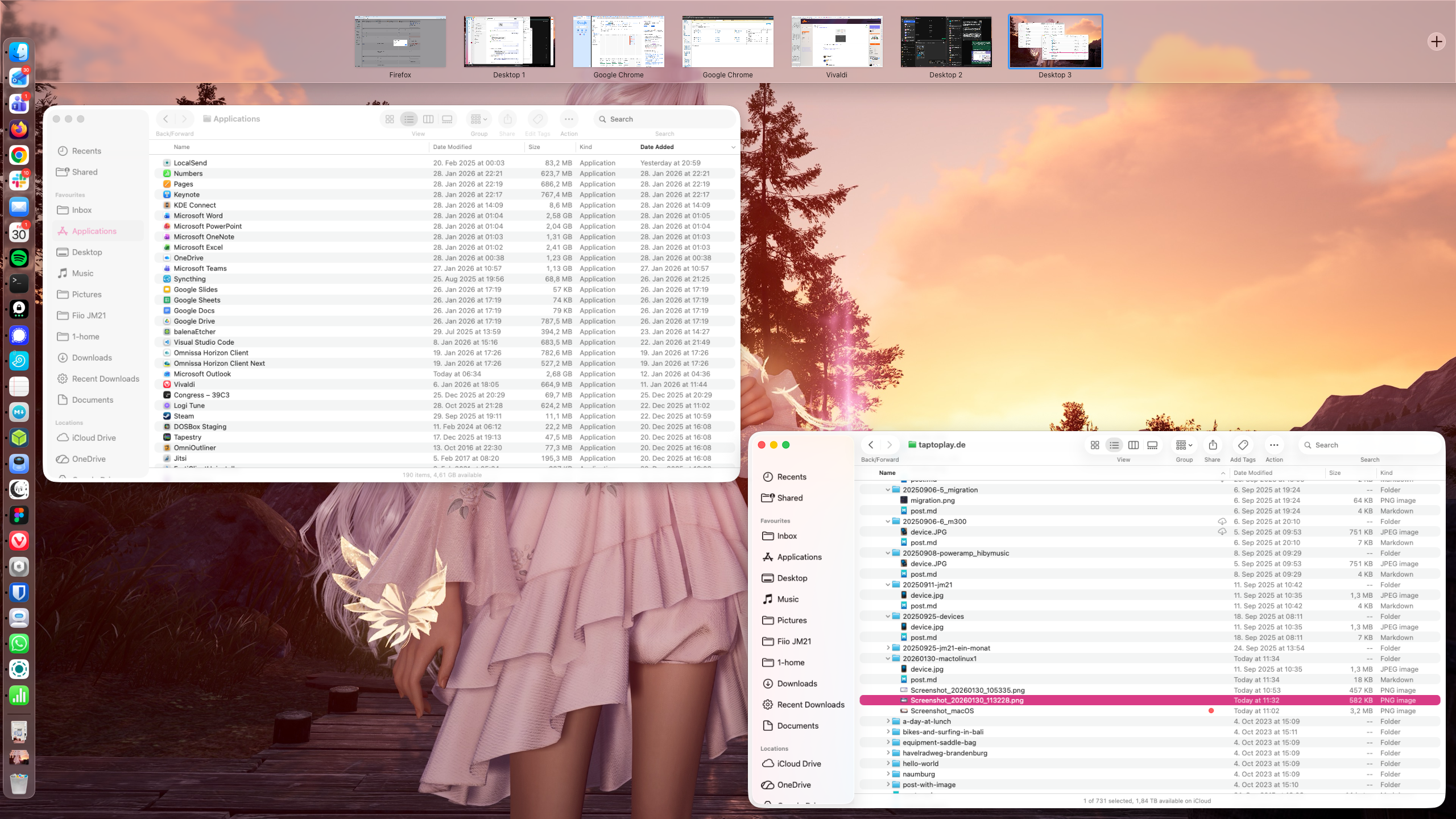Screen dimensions: 1456x819
Task: Open Slack from the Dock
Action: [19, 181]
